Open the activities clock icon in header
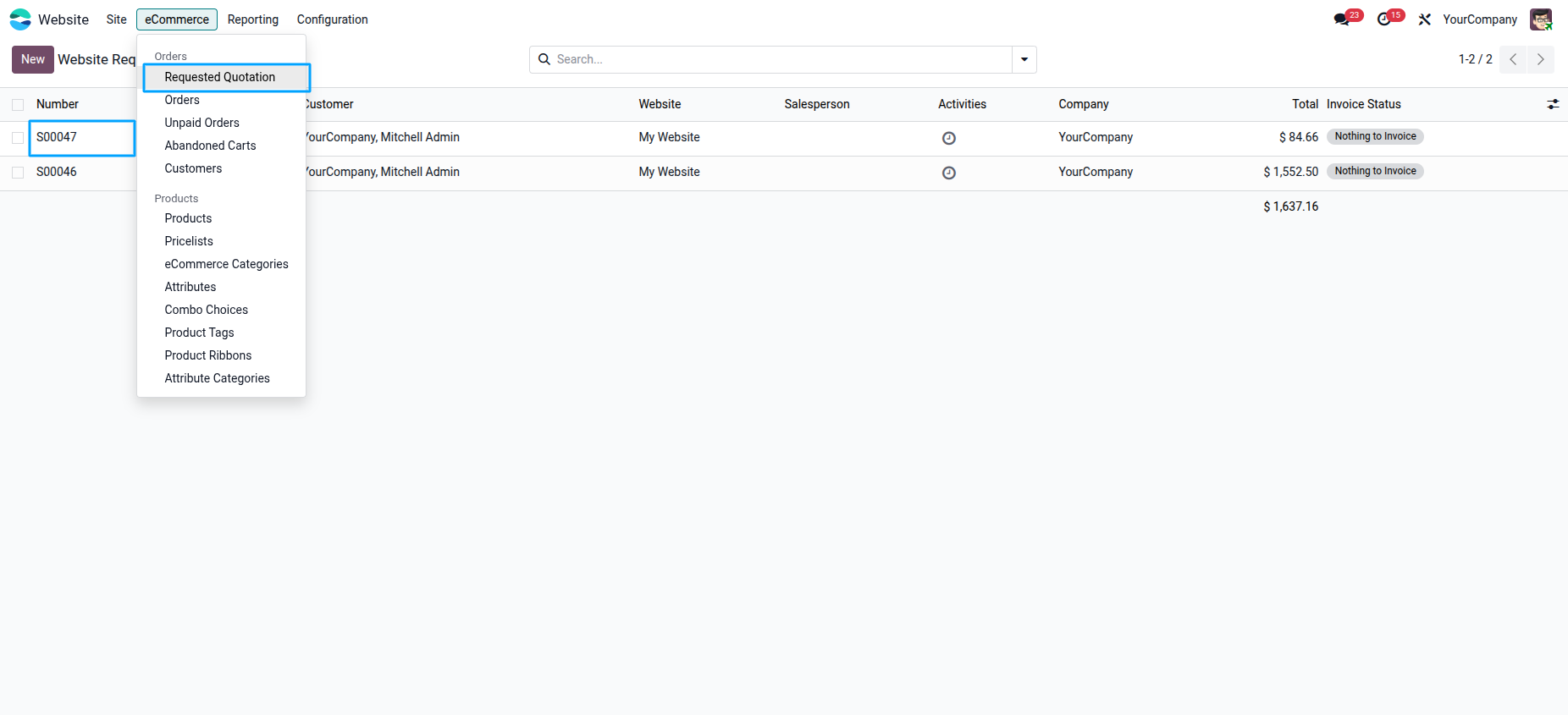Screen dimensions: 1568x715 tap(1384, 19)
